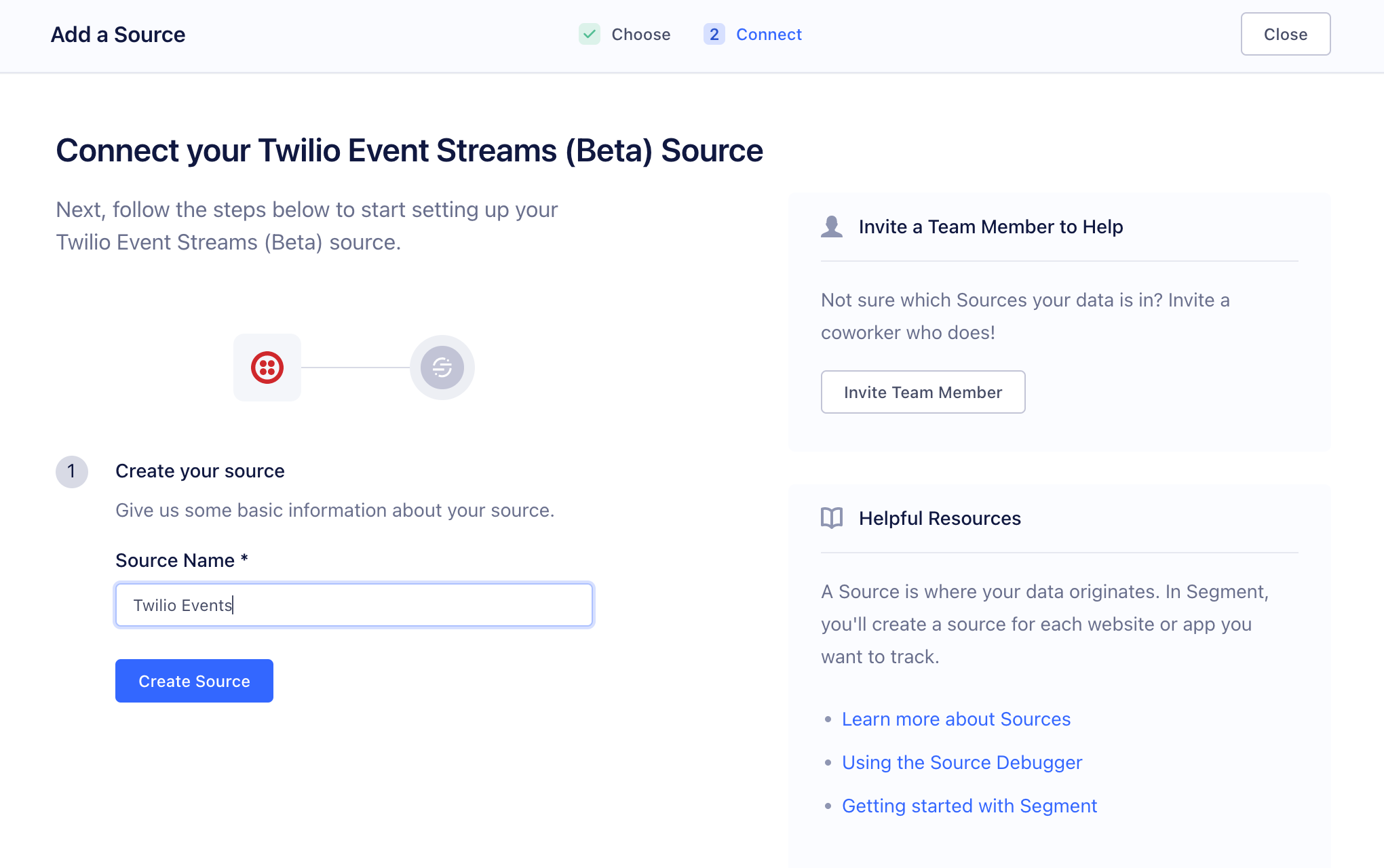The width and height of the screenshot is (1384, 868).
Task: Click the person icon beside Invite a Team Member
Action: [830, 226]
